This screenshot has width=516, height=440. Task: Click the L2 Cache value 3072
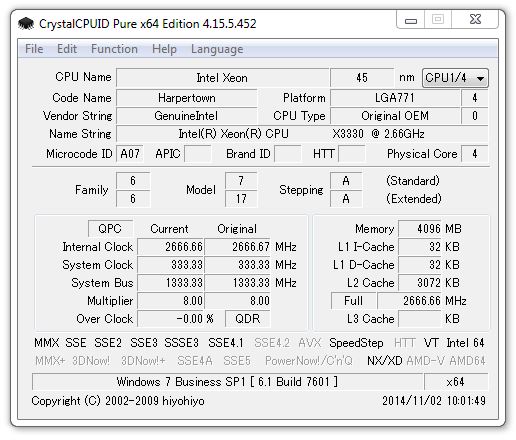[x=420, y=283]
